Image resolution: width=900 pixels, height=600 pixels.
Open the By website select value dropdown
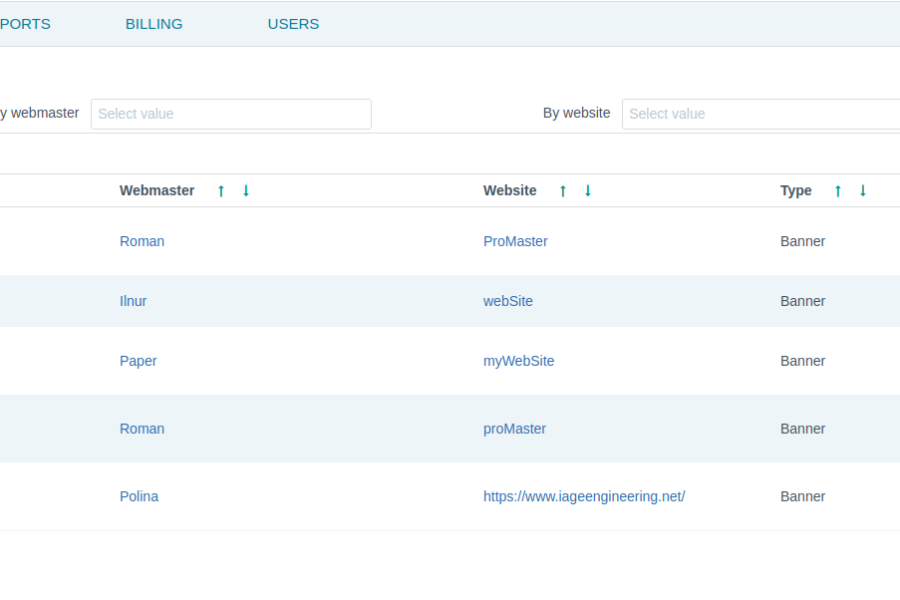tap(761, 114)
